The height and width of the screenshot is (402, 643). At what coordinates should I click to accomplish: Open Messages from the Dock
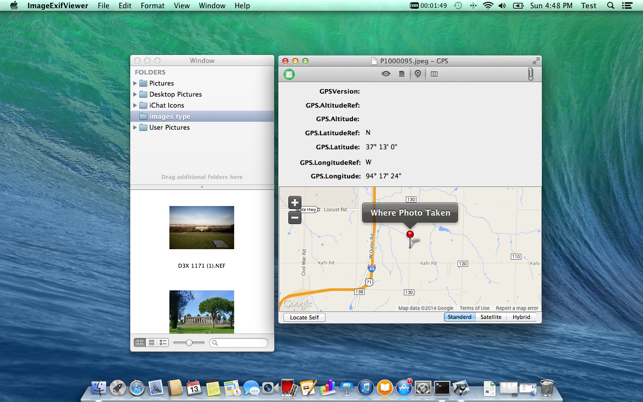pyautogui.click(x=251, y=387)
